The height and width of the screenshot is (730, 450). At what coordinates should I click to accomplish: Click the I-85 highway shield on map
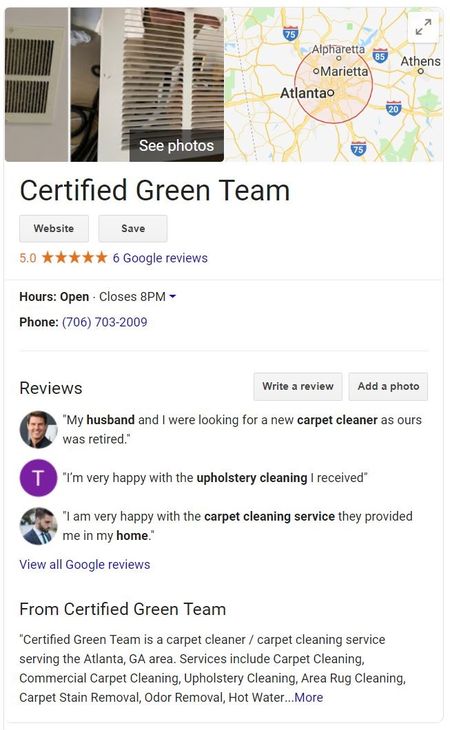[380, 56]
